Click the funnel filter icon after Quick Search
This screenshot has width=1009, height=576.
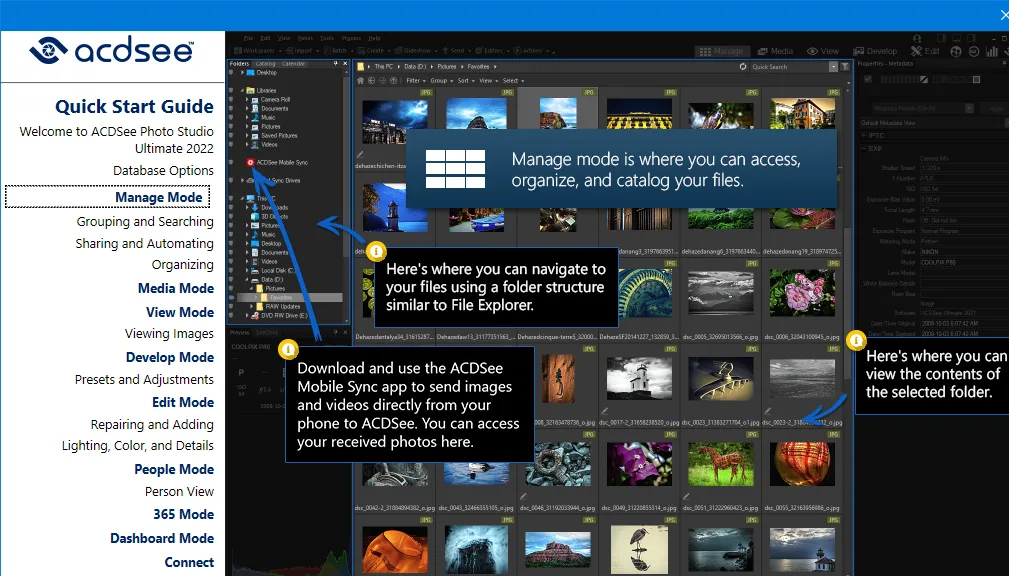pyautogui.click(x=845, y=66)
